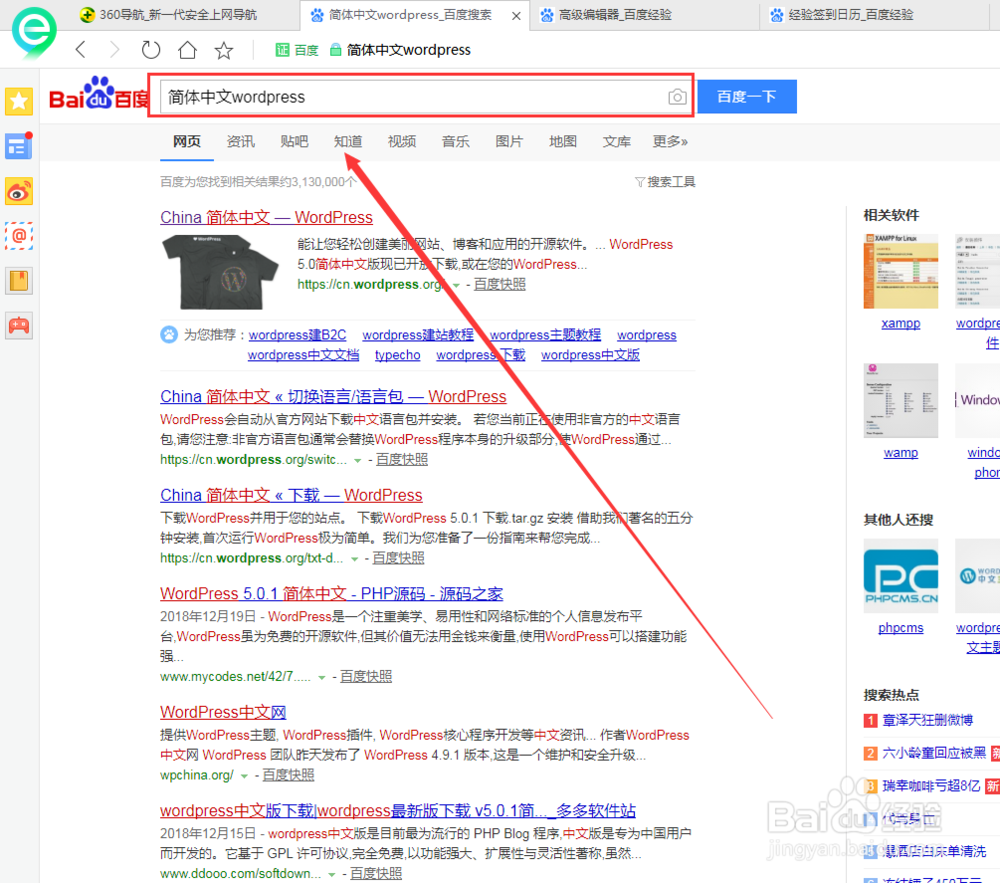The image size is (1000, 883).
Task: Expand 更多» search categories
Action: (670, 142)
